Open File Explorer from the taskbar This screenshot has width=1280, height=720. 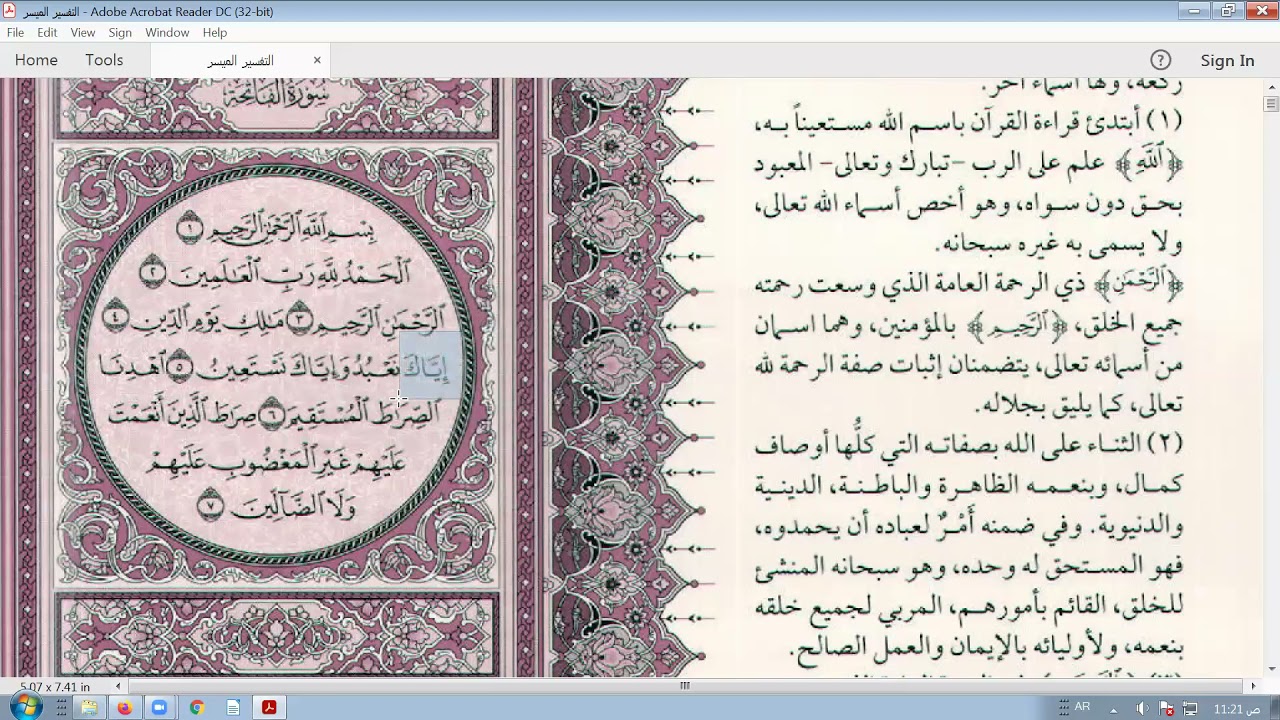pyautogui.click(x=89, y=708)
